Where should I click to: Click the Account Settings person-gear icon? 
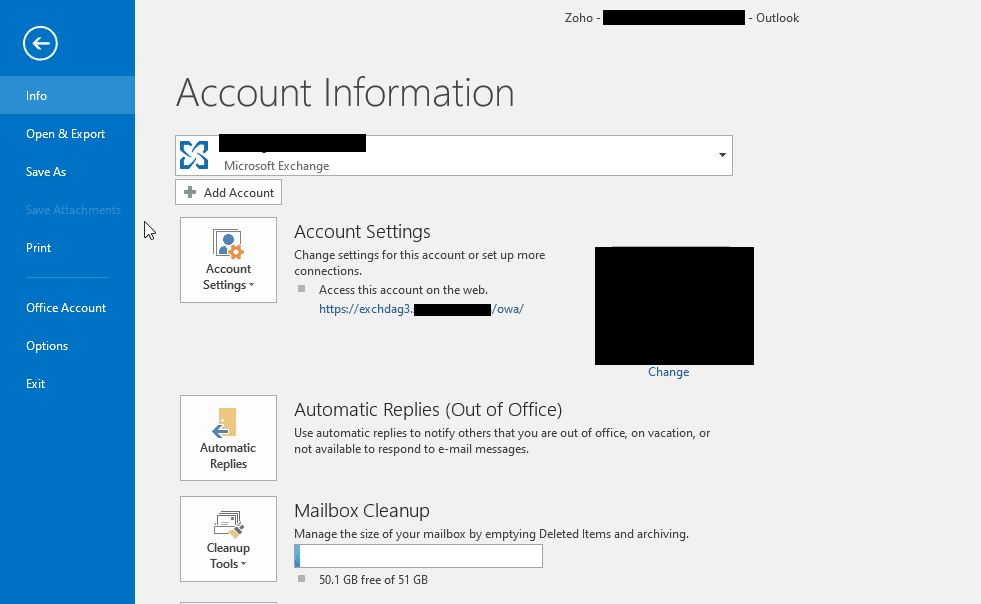click(x=228, y=244)
